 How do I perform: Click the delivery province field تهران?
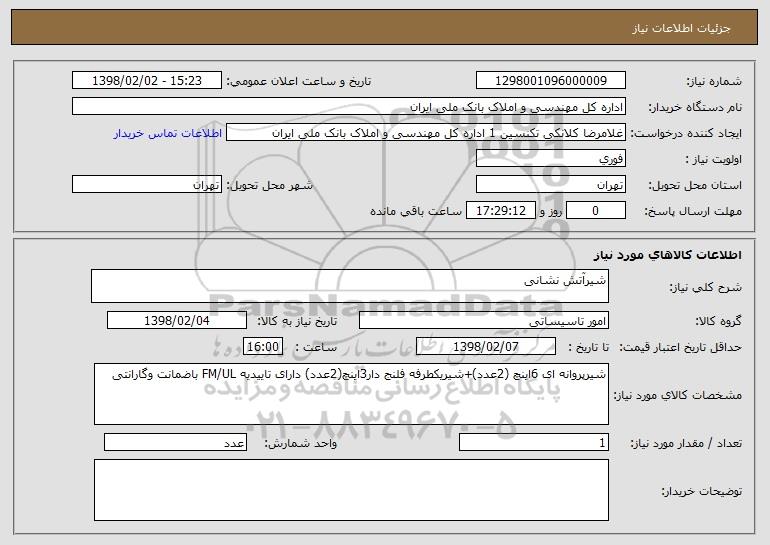[x=550, y=185]
